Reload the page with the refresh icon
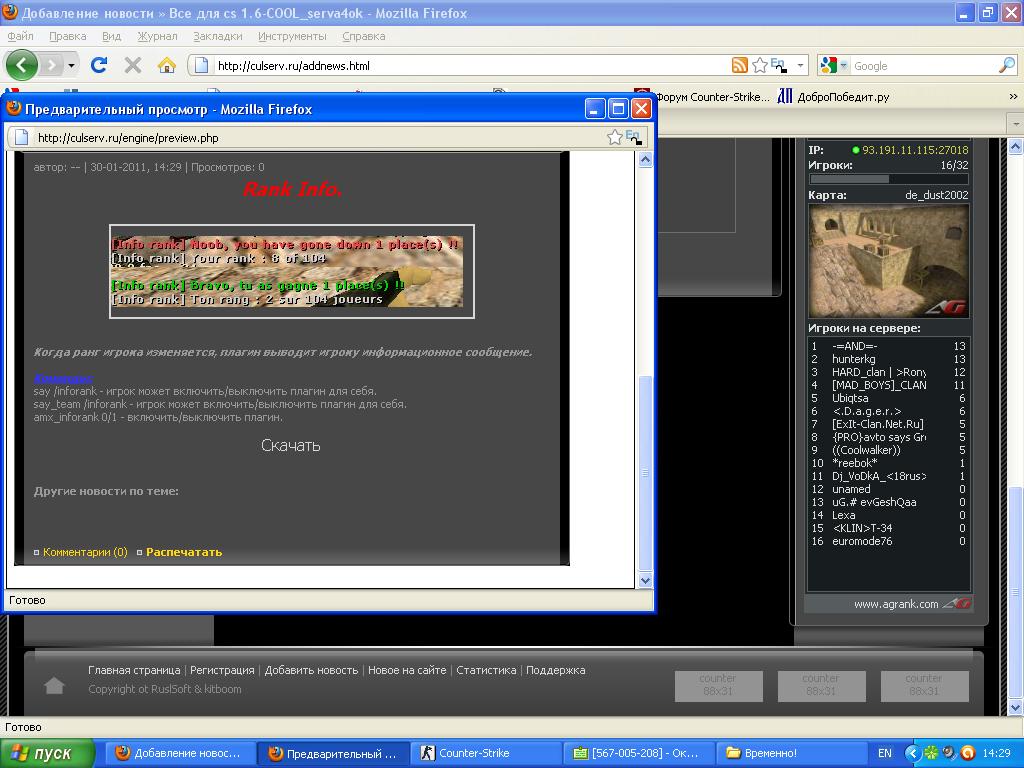This screenshot has width=1024, height=768. (x=98, y=65)
